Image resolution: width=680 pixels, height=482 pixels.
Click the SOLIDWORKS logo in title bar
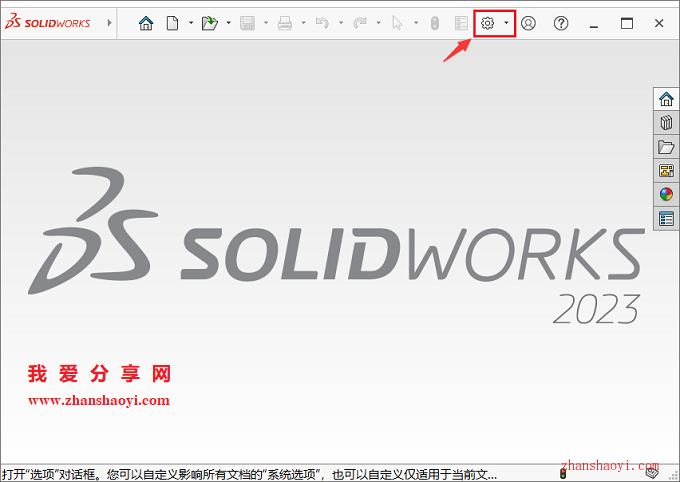[x=48, y=22]
